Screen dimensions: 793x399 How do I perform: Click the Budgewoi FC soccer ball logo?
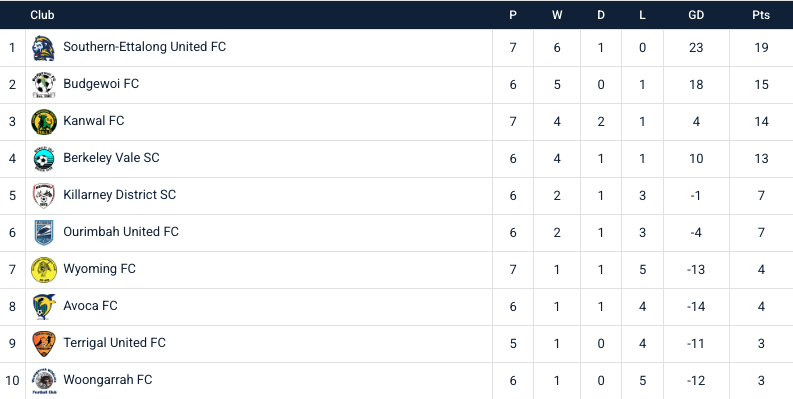pos(43,84)
